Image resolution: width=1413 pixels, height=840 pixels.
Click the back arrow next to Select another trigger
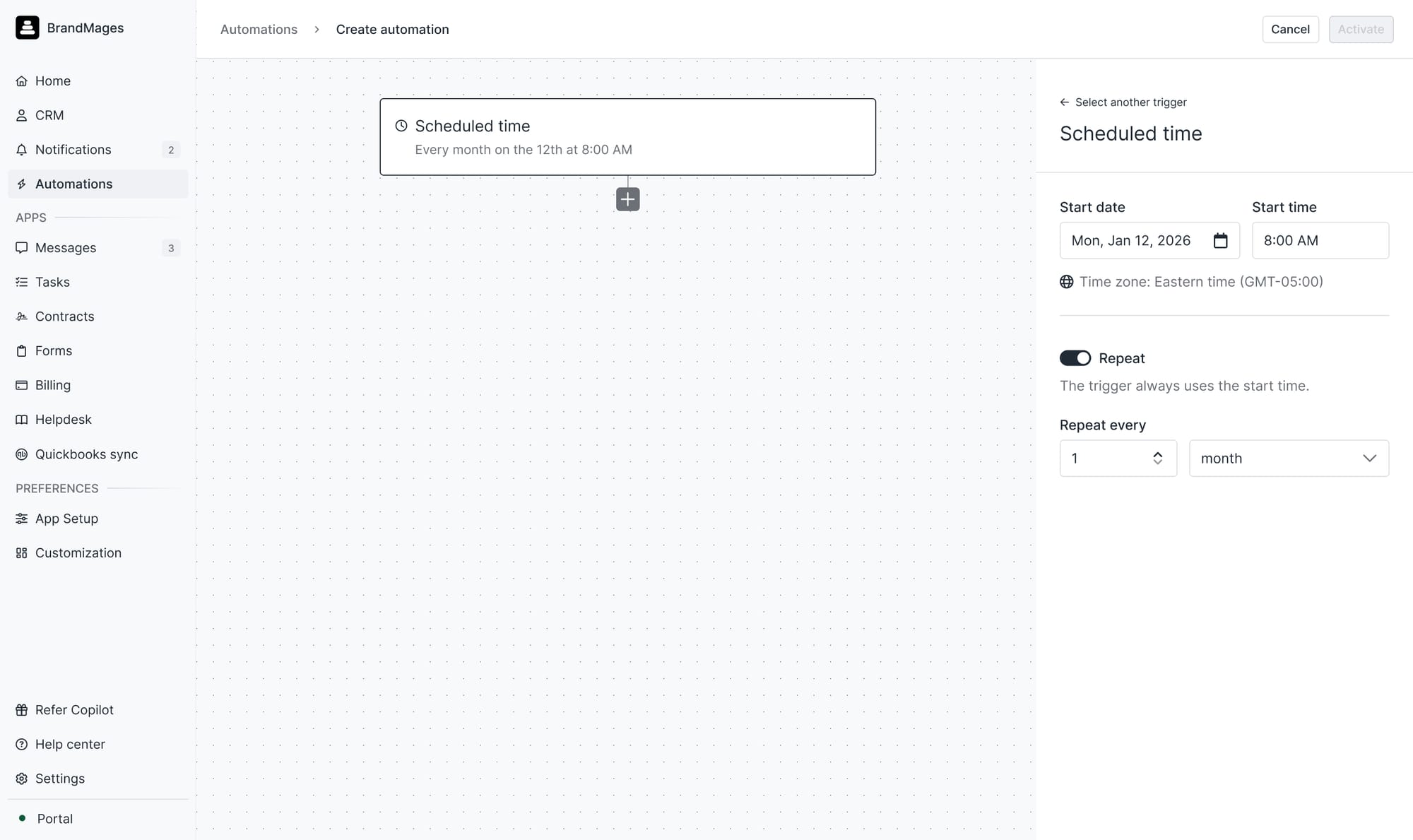(x=1064, y=102)
